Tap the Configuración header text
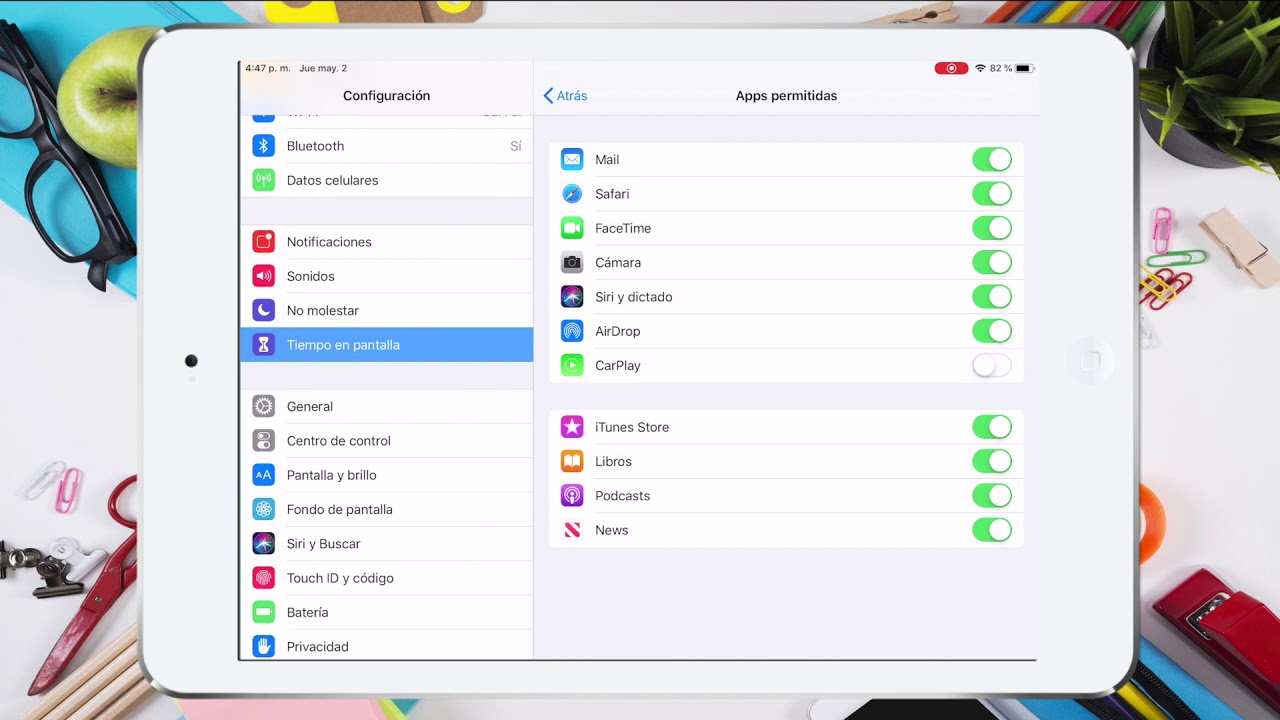Viewport: 1280px width, 720px height. pyautogui.click(x=386, y=96)
